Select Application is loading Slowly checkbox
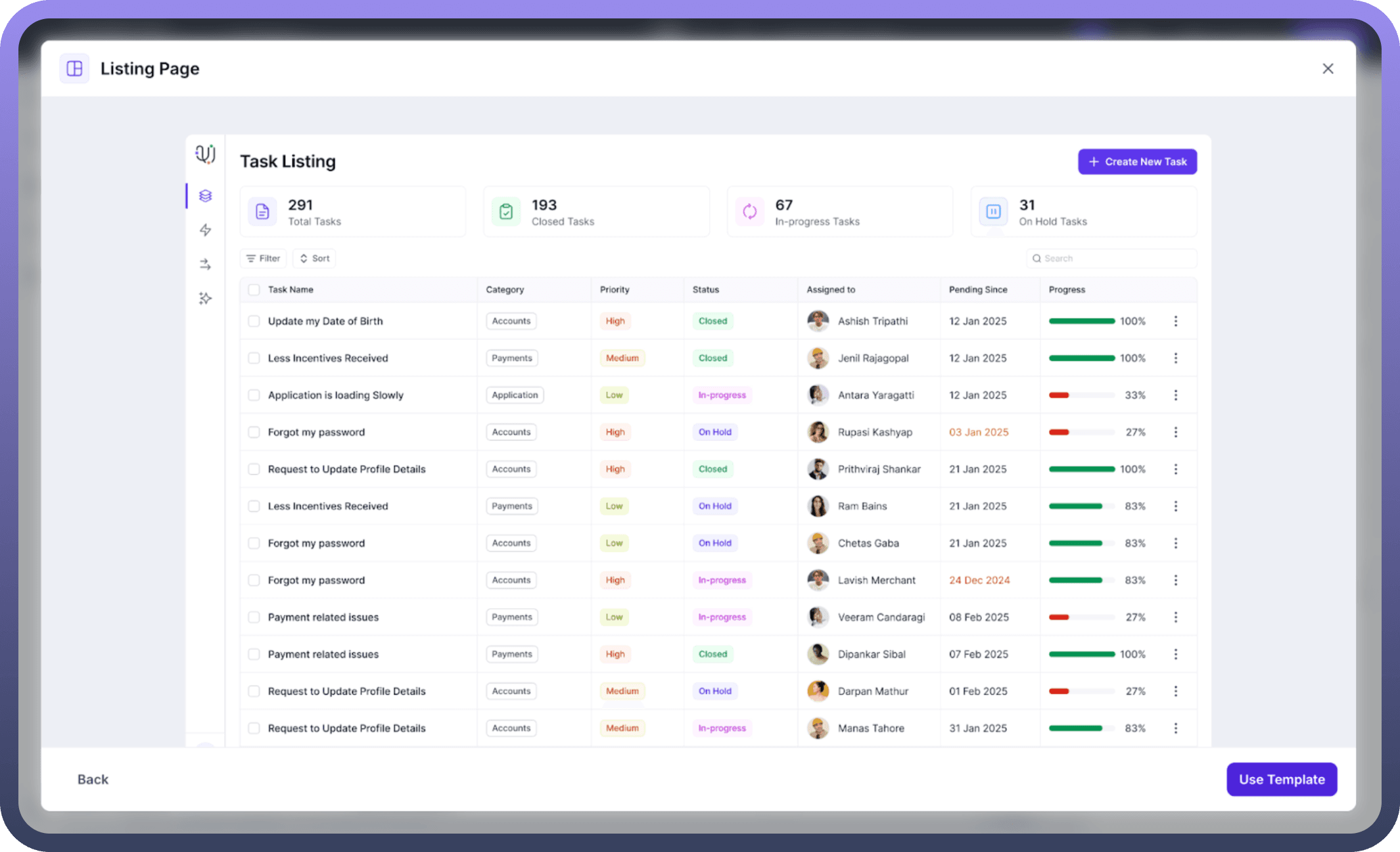 (254, 395)
